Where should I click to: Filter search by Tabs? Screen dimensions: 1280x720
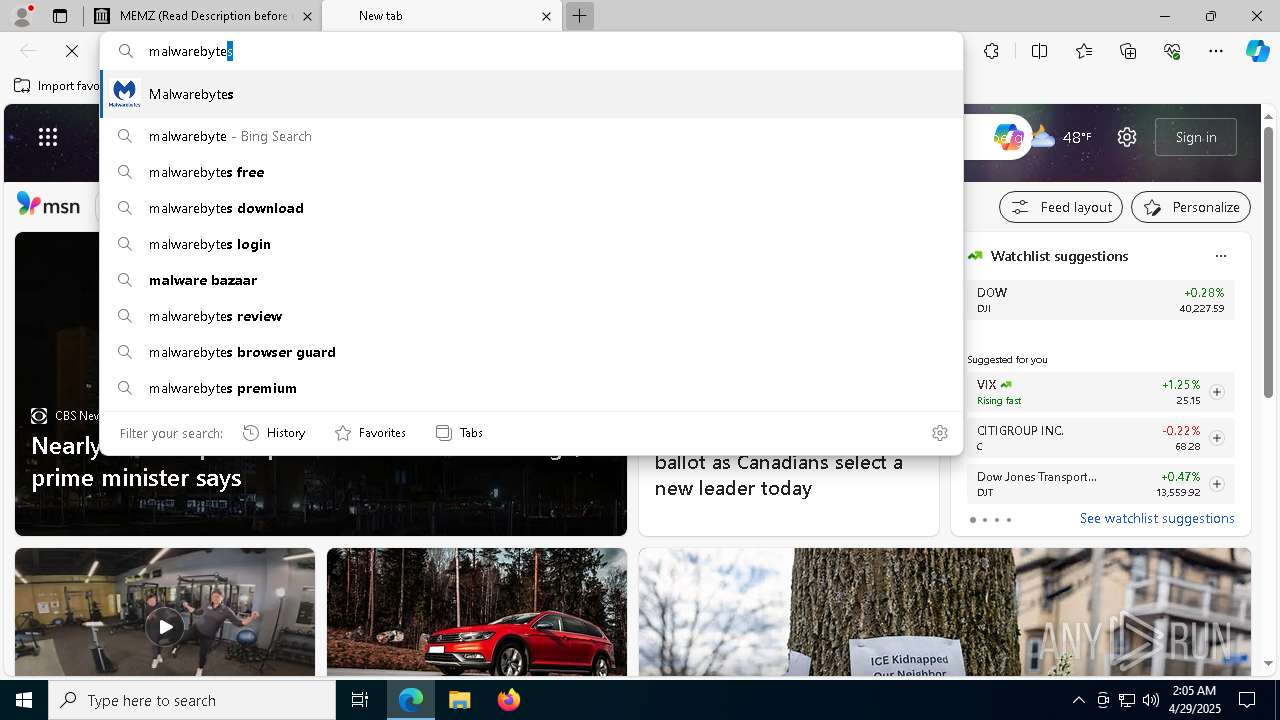(x=459, y=433)
